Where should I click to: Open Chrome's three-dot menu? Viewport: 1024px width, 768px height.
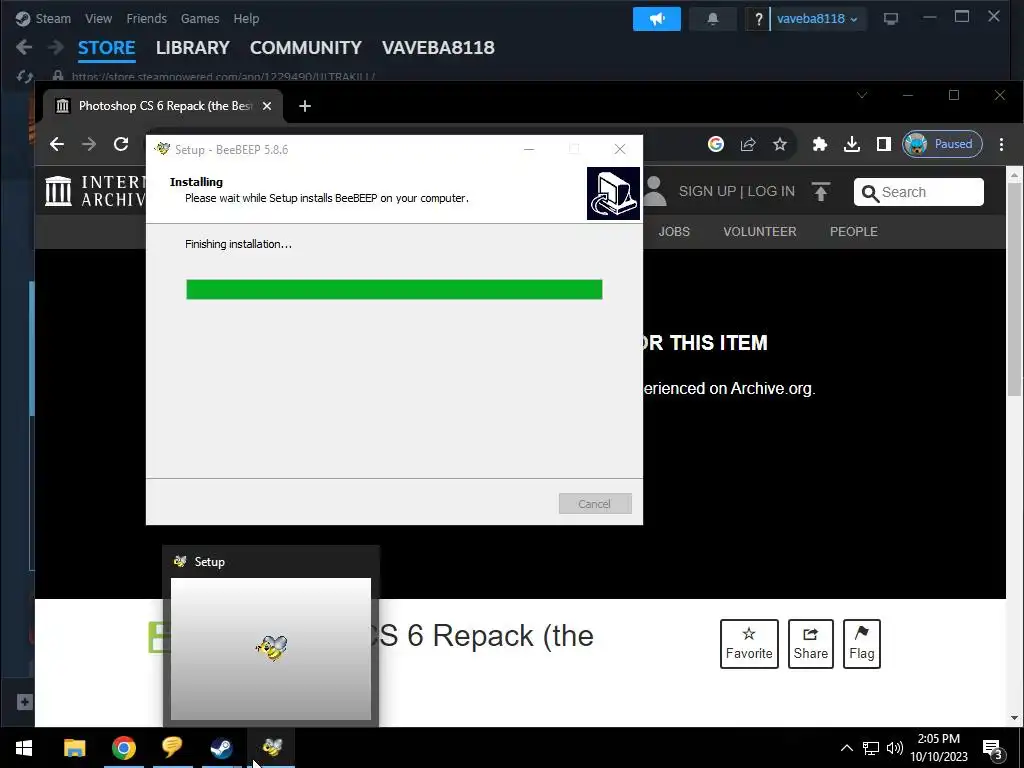click(1001, 144)
